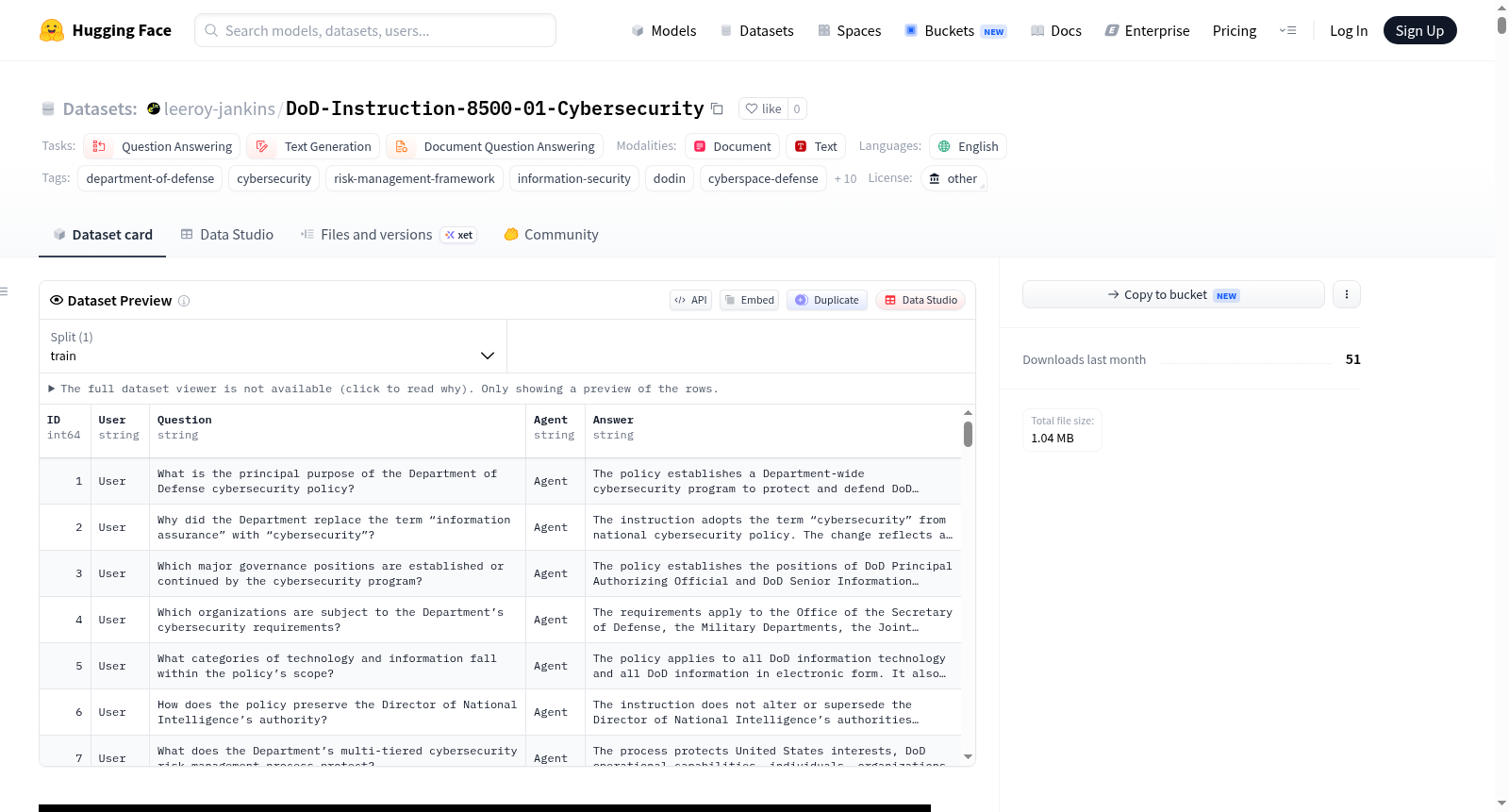Open the information-security tag
The height and width of the screenshot is (812, 1509).
click(x=573, y=178)
